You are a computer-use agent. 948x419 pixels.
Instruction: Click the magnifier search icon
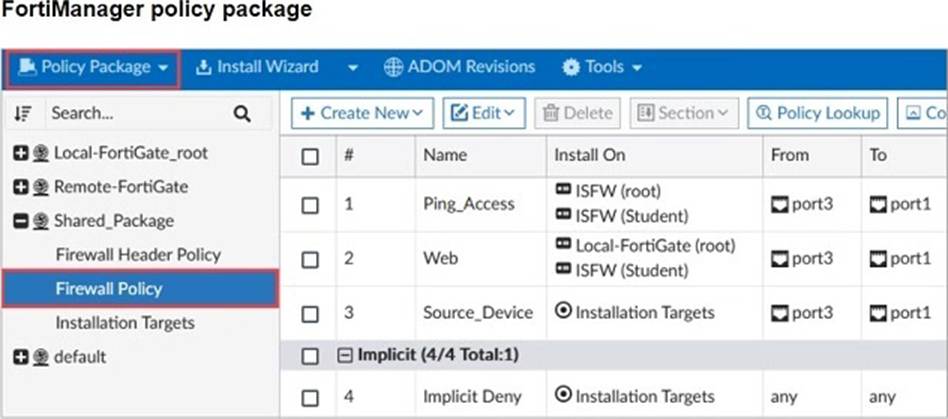pos(242,114)
